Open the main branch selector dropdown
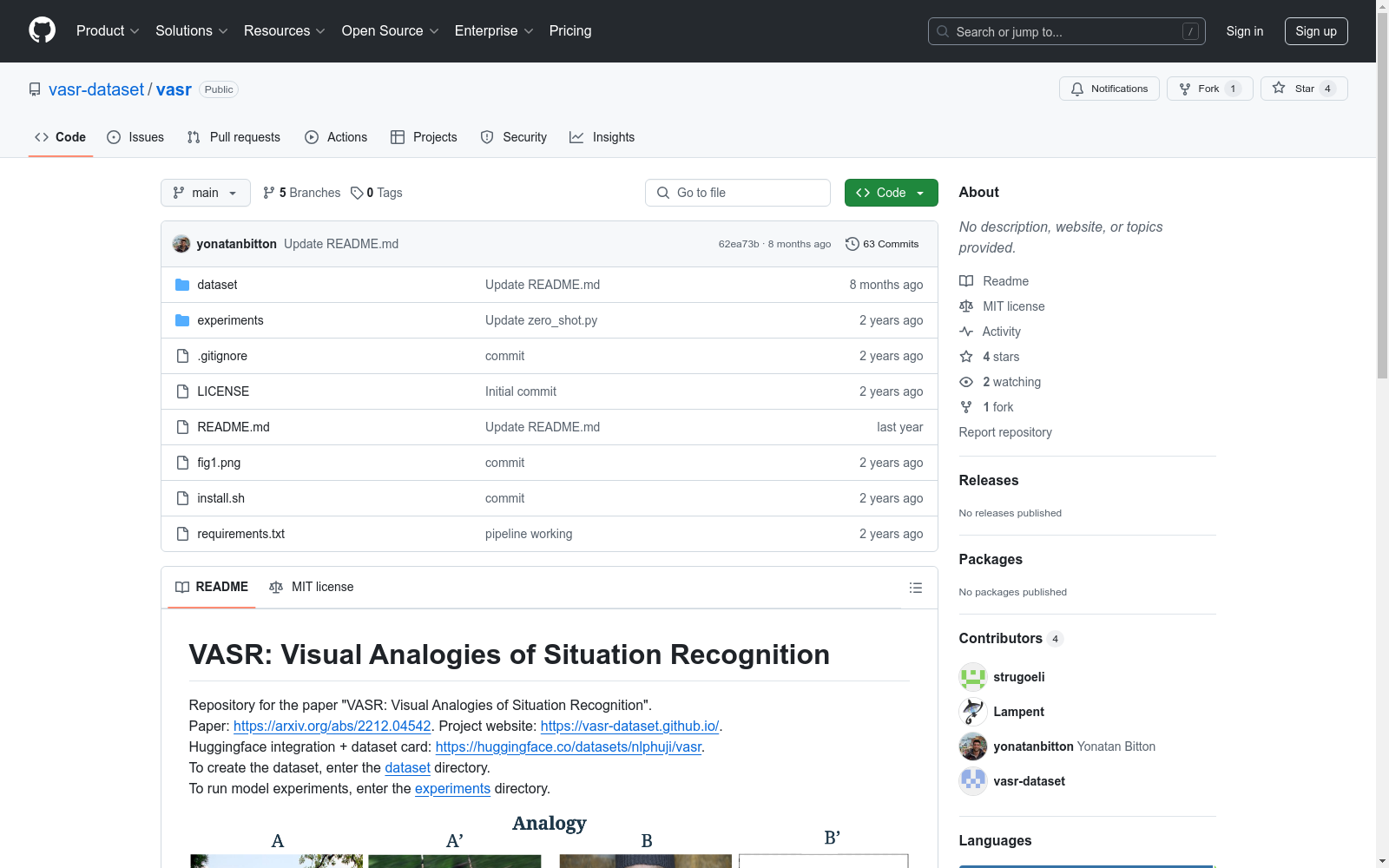The height and width of the screenshot is (868, 1389). (x=206, y=193)
